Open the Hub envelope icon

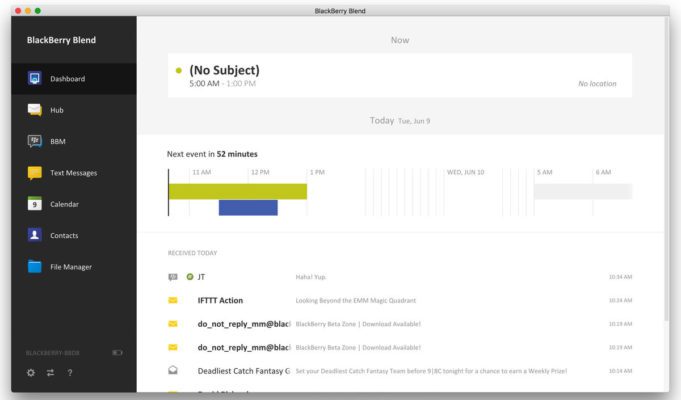(x=34, y=110)
